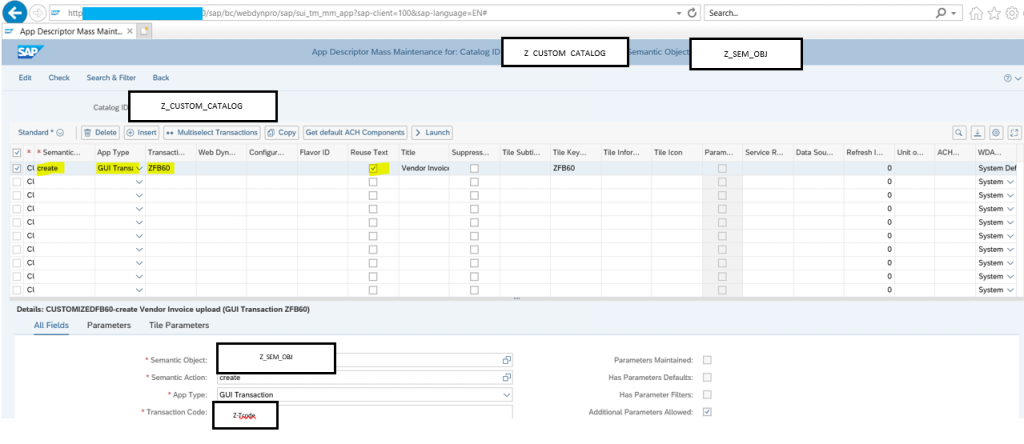Toggle table full screen icon
The width and height of the screenshot is (1024, 444).
tap(1014, 133)
